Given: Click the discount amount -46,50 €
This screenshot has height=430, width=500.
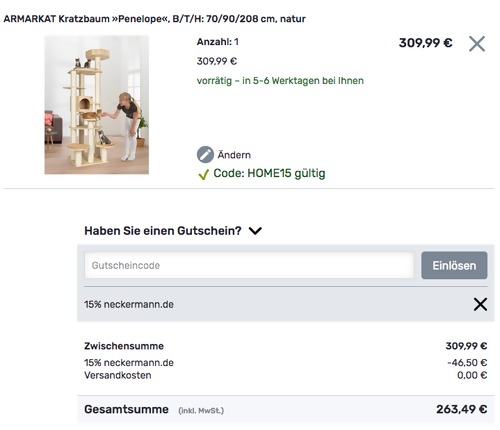Looking at the screenshot, I should pyautogui.click(x=467, y=363).
